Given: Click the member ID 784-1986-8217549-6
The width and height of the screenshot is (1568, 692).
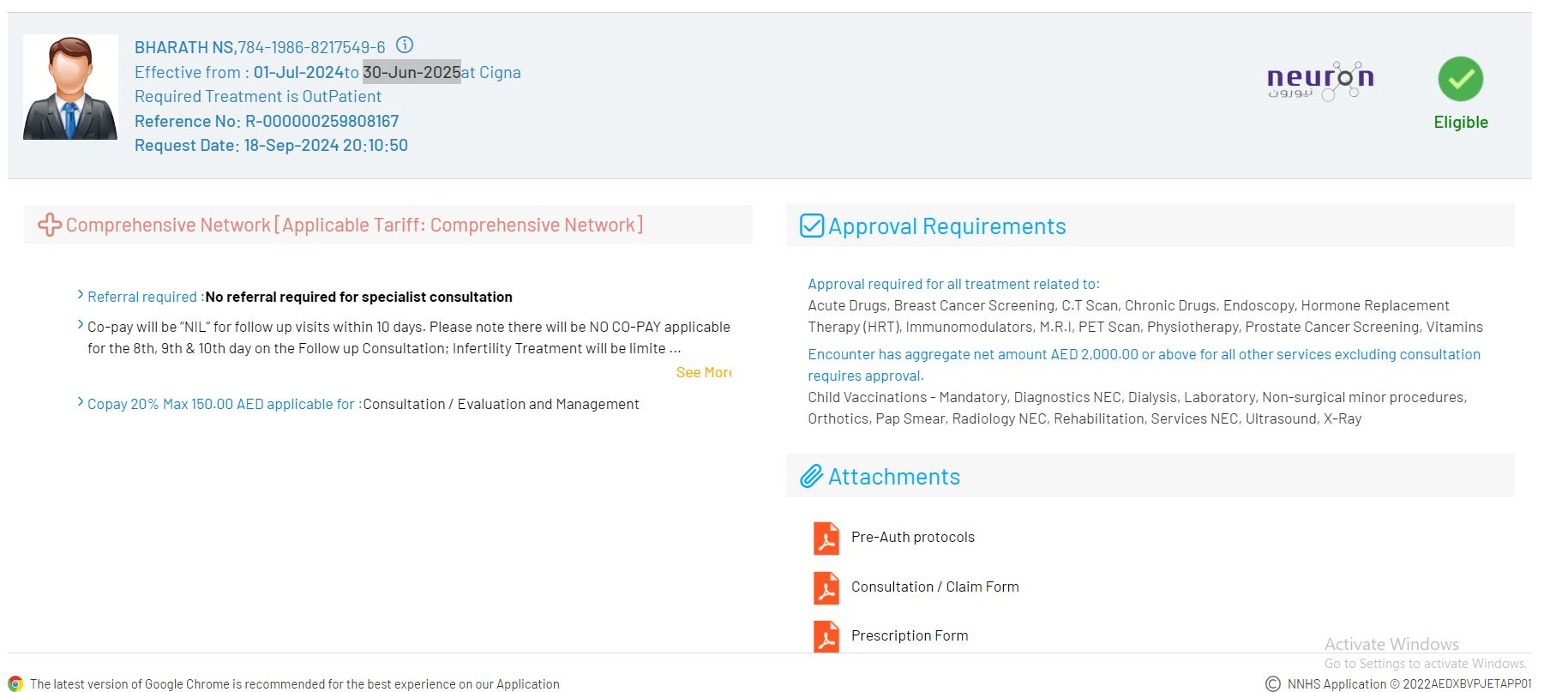Looking at the screenshot, I should [311, 47].
